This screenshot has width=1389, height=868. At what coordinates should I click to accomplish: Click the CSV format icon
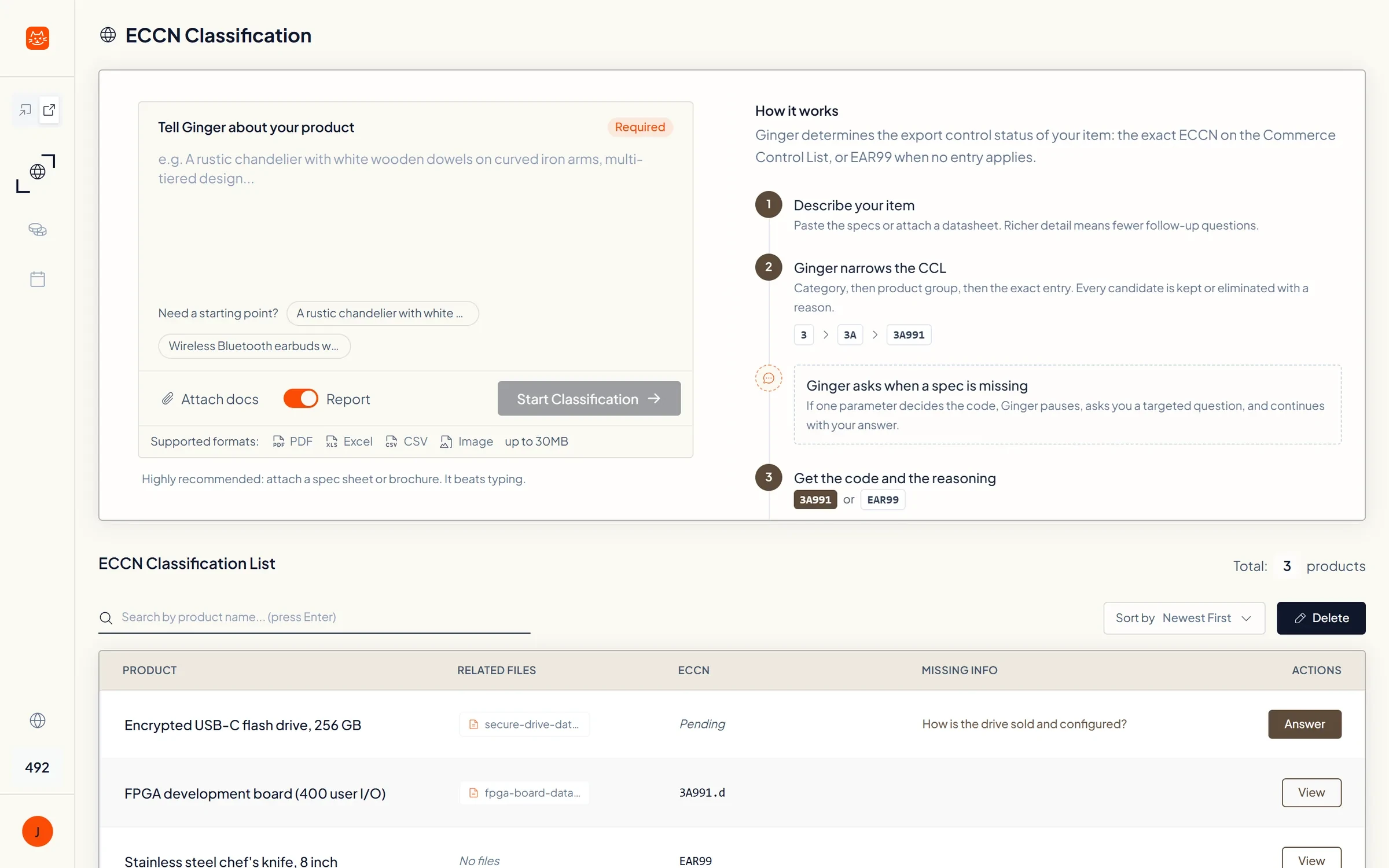(x=391, y=442)
